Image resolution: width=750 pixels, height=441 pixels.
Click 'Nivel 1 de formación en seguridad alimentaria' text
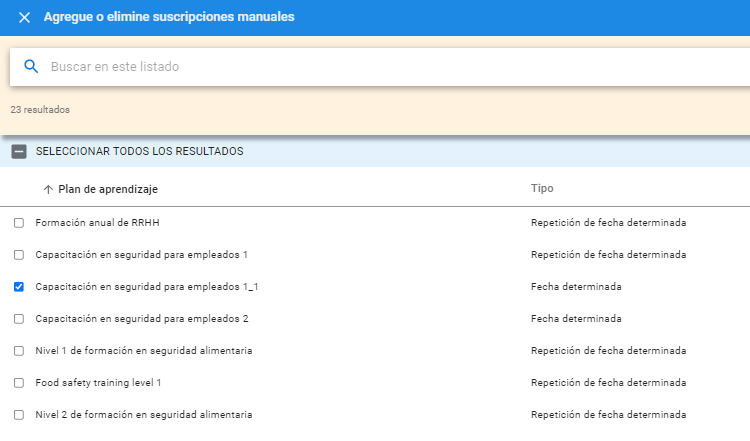tap(144, 351)
